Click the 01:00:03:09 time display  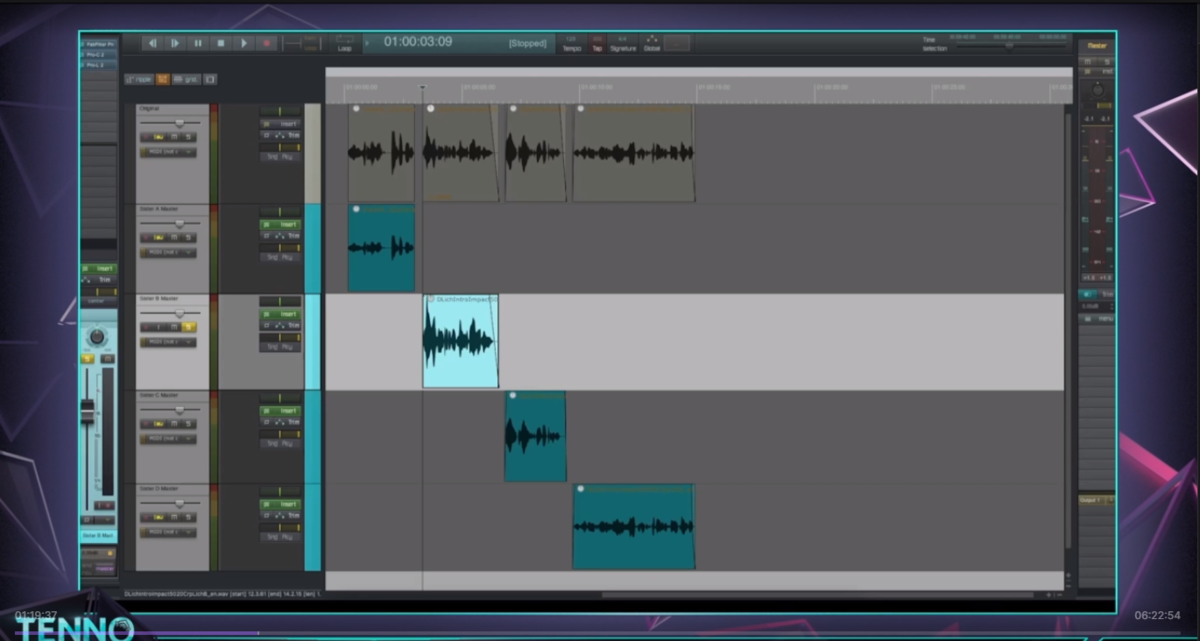pyautogui.click(x=418, y=42)
